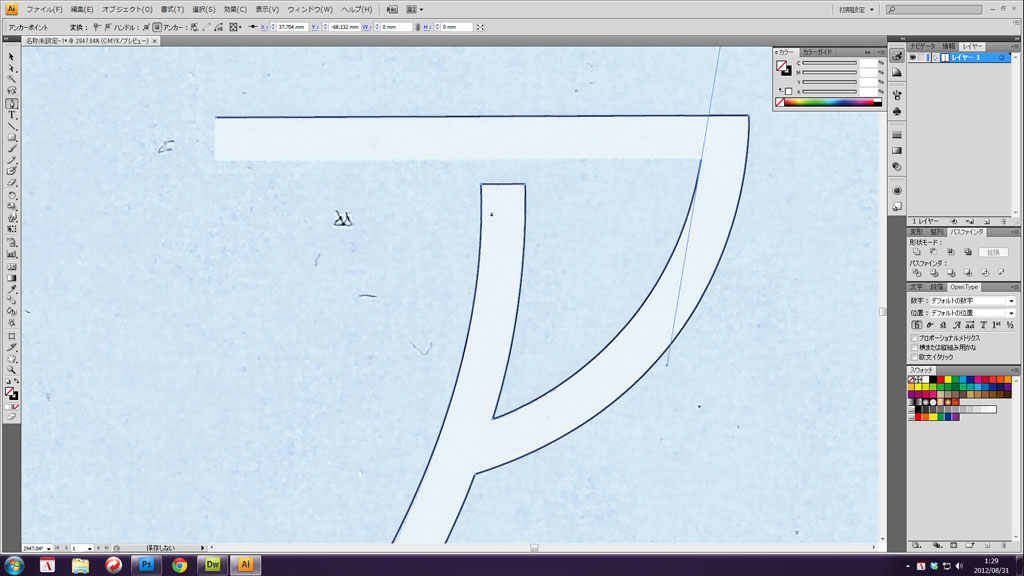Screen dimensions: 1024x576
Task: Select the Magic Wand tool
Action: (x=12, y=80)
